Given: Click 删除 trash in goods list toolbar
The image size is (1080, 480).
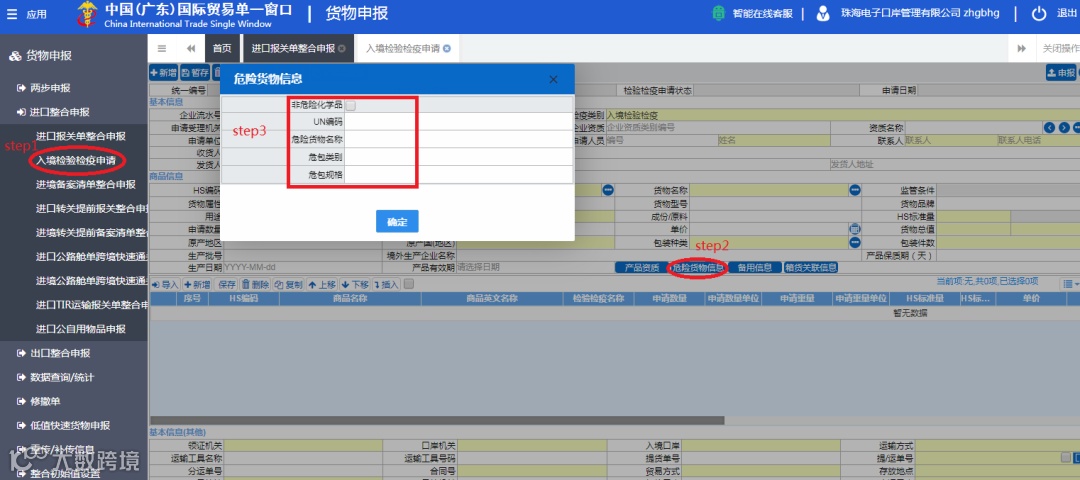Looking at the screenshot, I should click(255, 284).
